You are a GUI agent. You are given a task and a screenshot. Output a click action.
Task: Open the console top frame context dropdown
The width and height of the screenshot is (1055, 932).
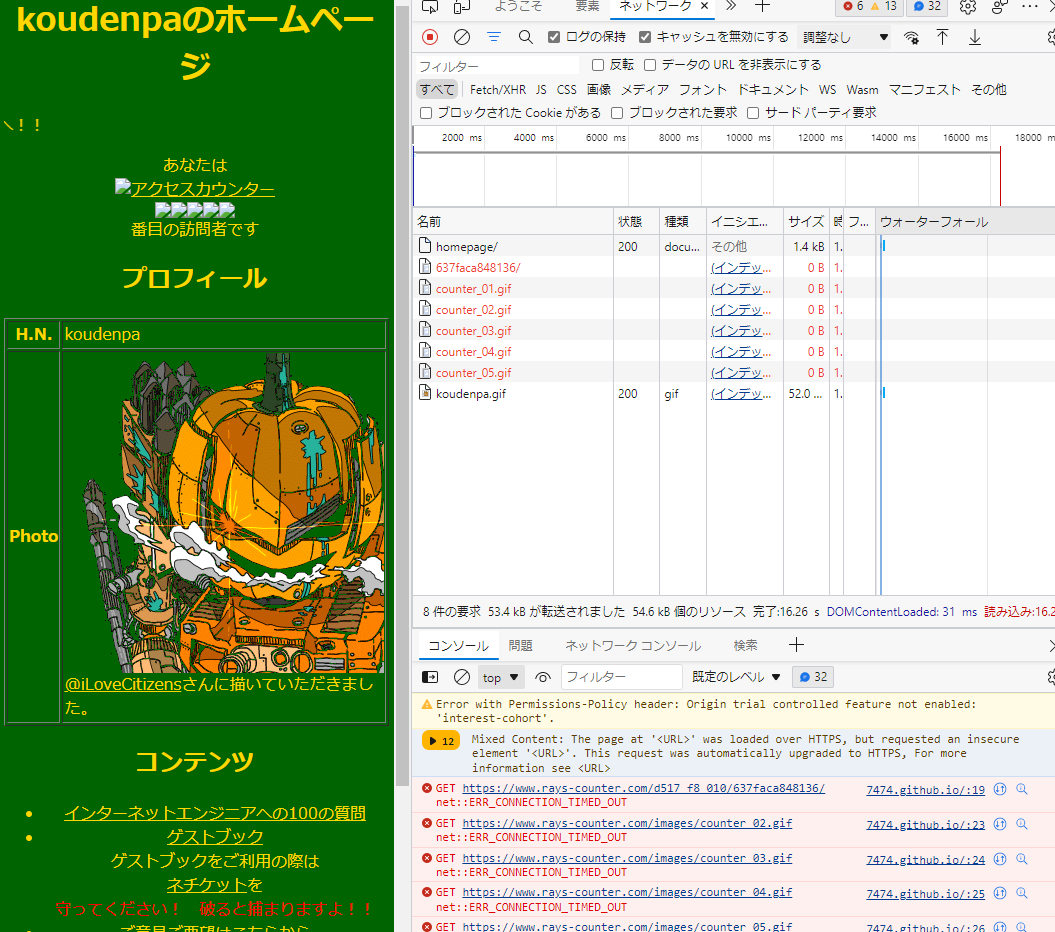(500, 677)
